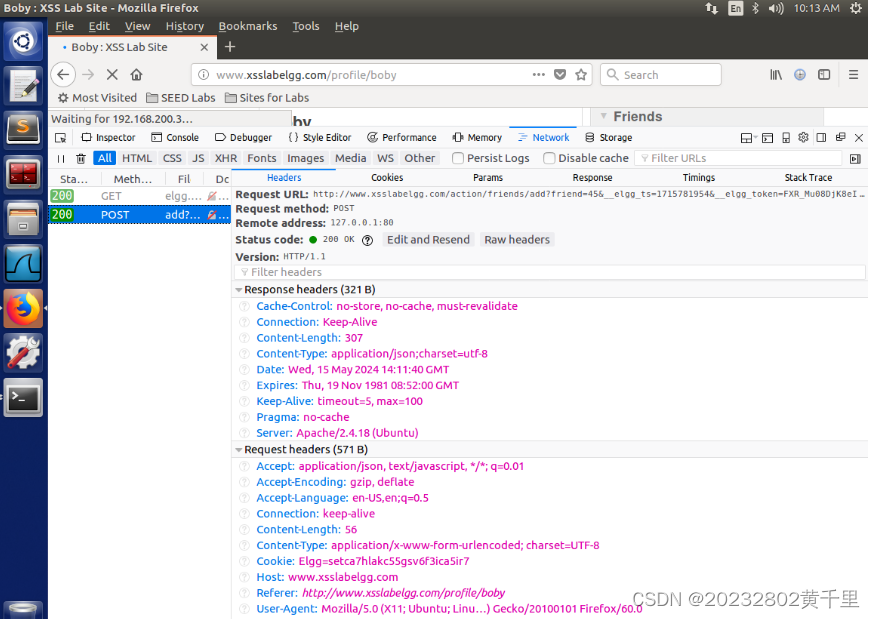Click the back navigation arrow
The height and width of the screenshot is (619, 875).
(x=63, y=74)
